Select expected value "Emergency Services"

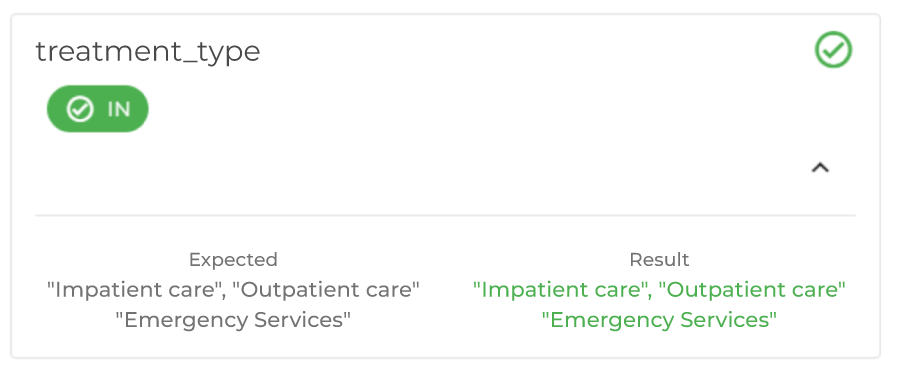click(233, 320)
